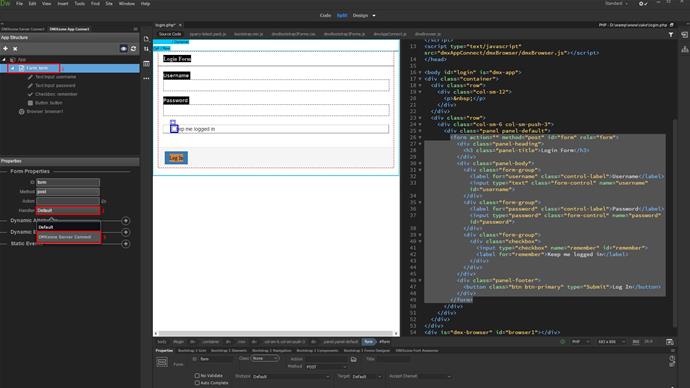Click the Username text field in design view
Image resolution: width=690 pixels, height=388 pixels.
coord(276,85)
